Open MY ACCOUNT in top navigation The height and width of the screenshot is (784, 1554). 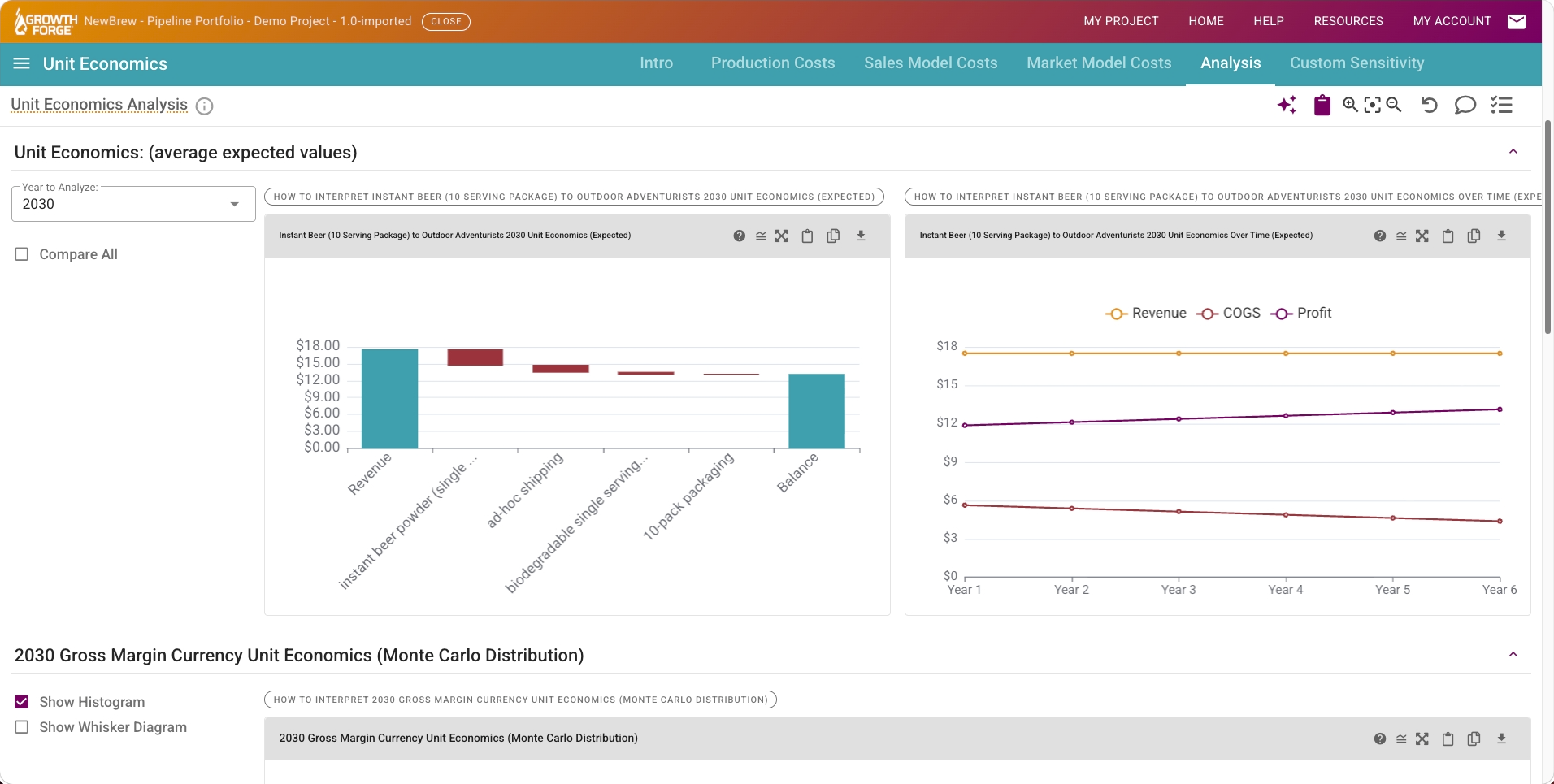click(1452, 21)
